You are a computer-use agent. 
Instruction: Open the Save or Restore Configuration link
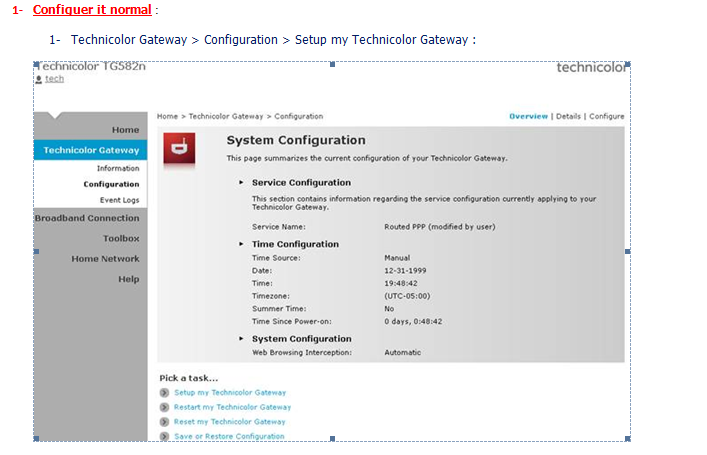click(x=229, y=437)
